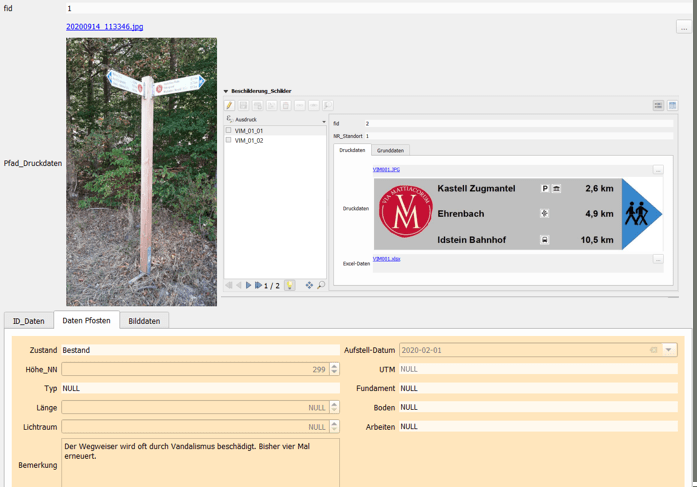Open the VIM001.JPG link
697x487 pixels.
click(x=386, y=169)
